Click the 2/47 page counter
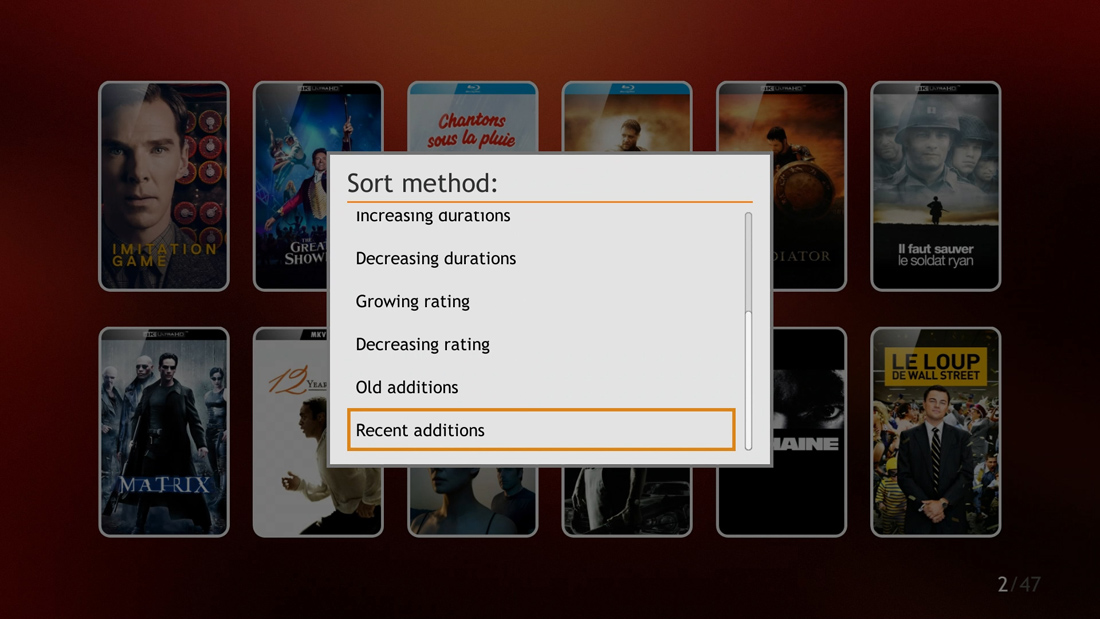 pos(1019,584)
